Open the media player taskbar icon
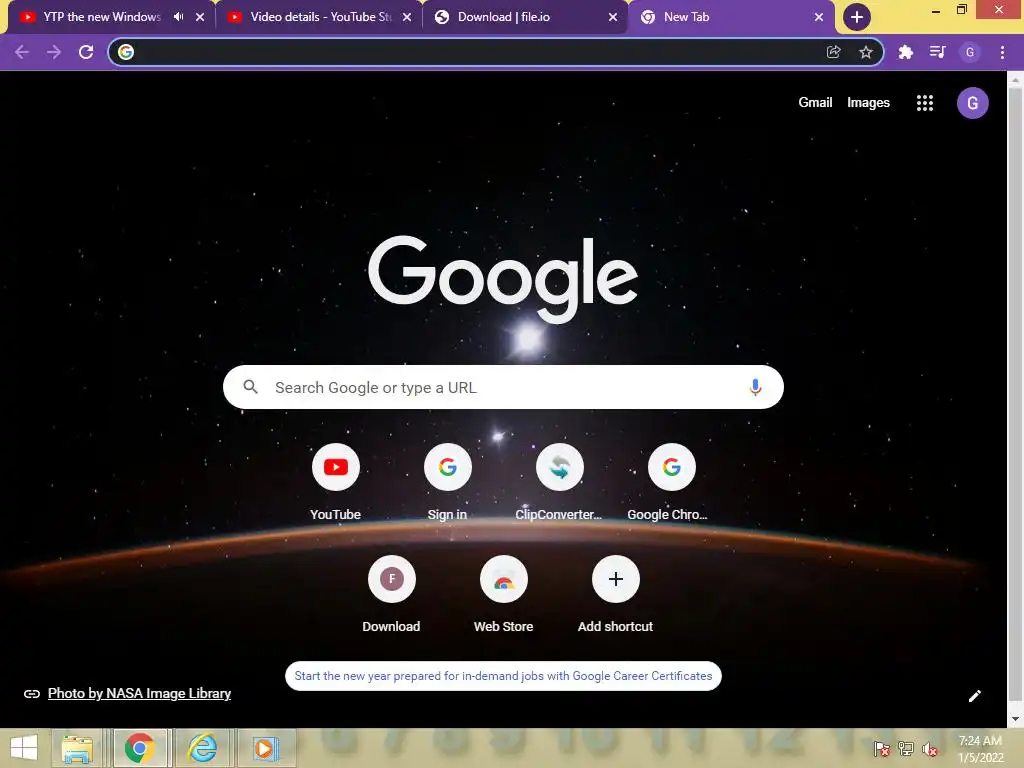This screenshot has height=768, width=1024. click(x=264, y=748)
